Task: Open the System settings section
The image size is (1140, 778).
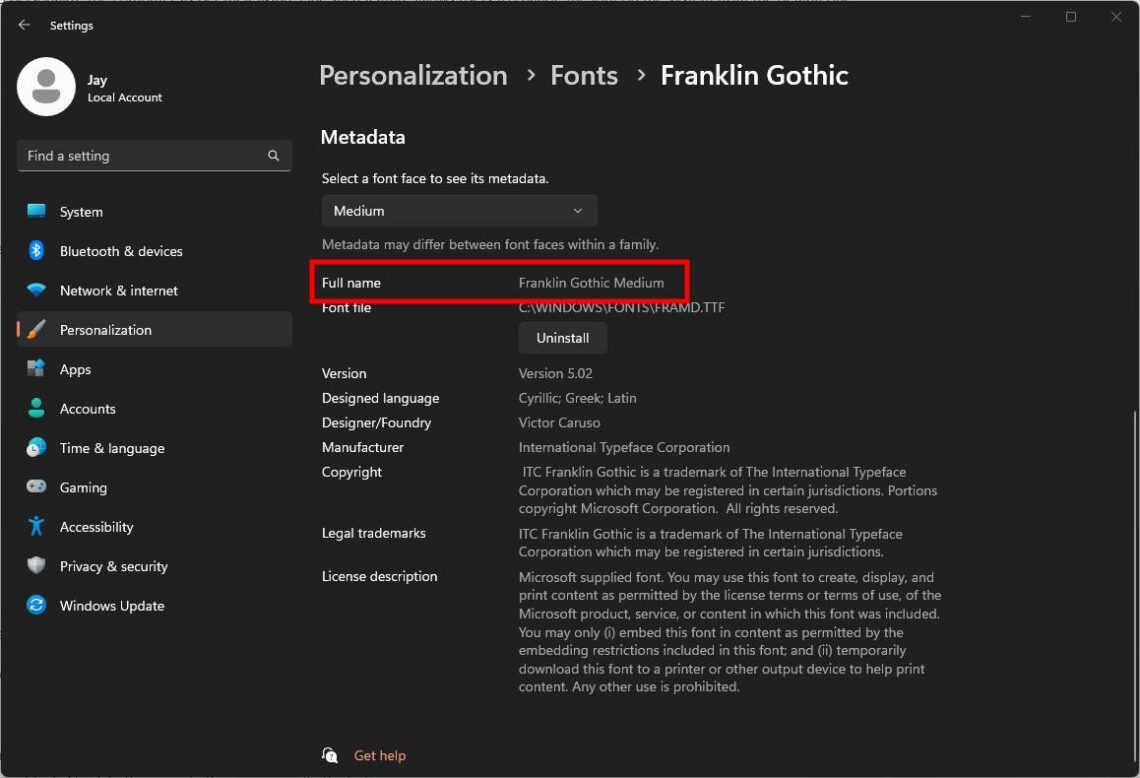Action: point(80,211)
